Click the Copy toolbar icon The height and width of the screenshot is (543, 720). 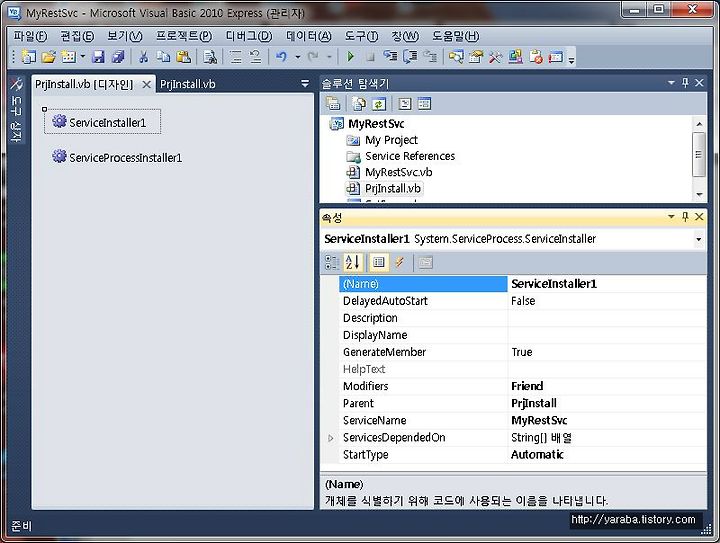tap(163, 57)
